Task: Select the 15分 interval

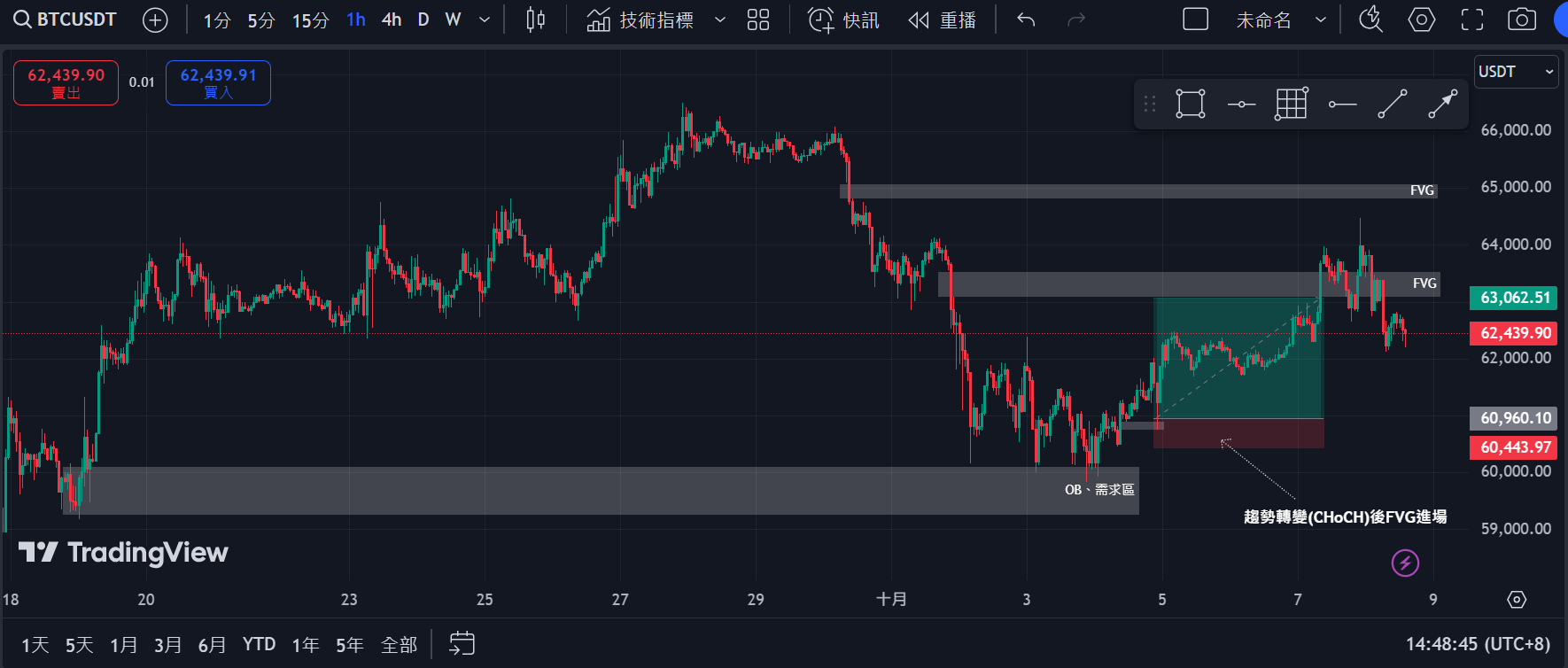Action: tap(310, 19)
